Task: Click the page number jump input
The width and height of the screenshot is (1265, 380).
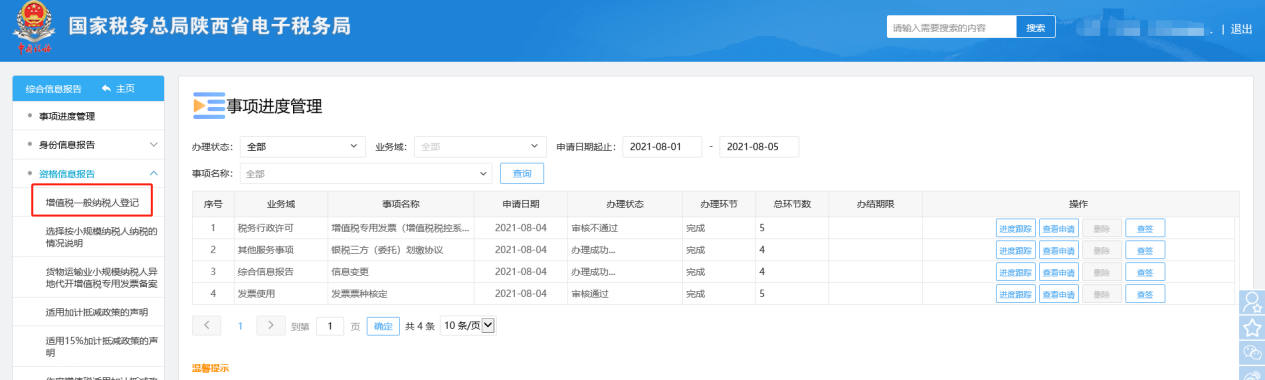Action: click(330, 326)
